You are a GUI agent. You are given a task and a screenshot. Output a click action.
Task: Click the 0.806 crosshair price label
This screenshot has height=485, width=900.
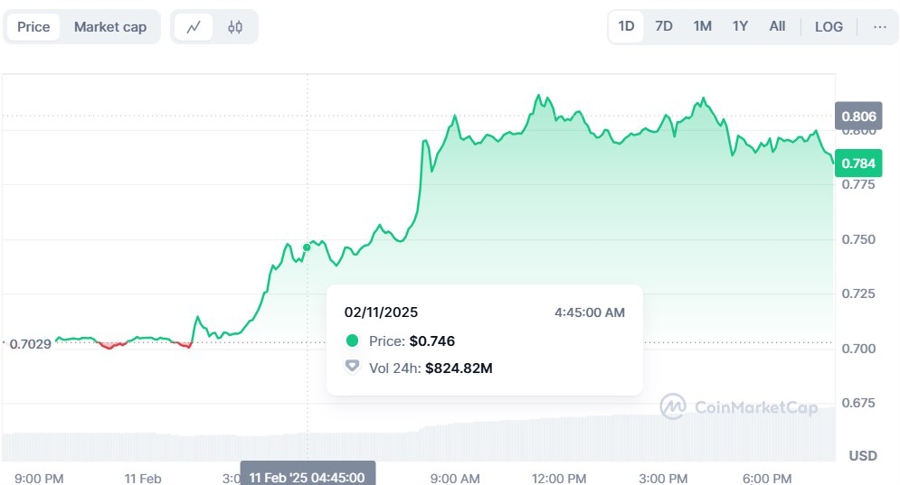[858, 117]
